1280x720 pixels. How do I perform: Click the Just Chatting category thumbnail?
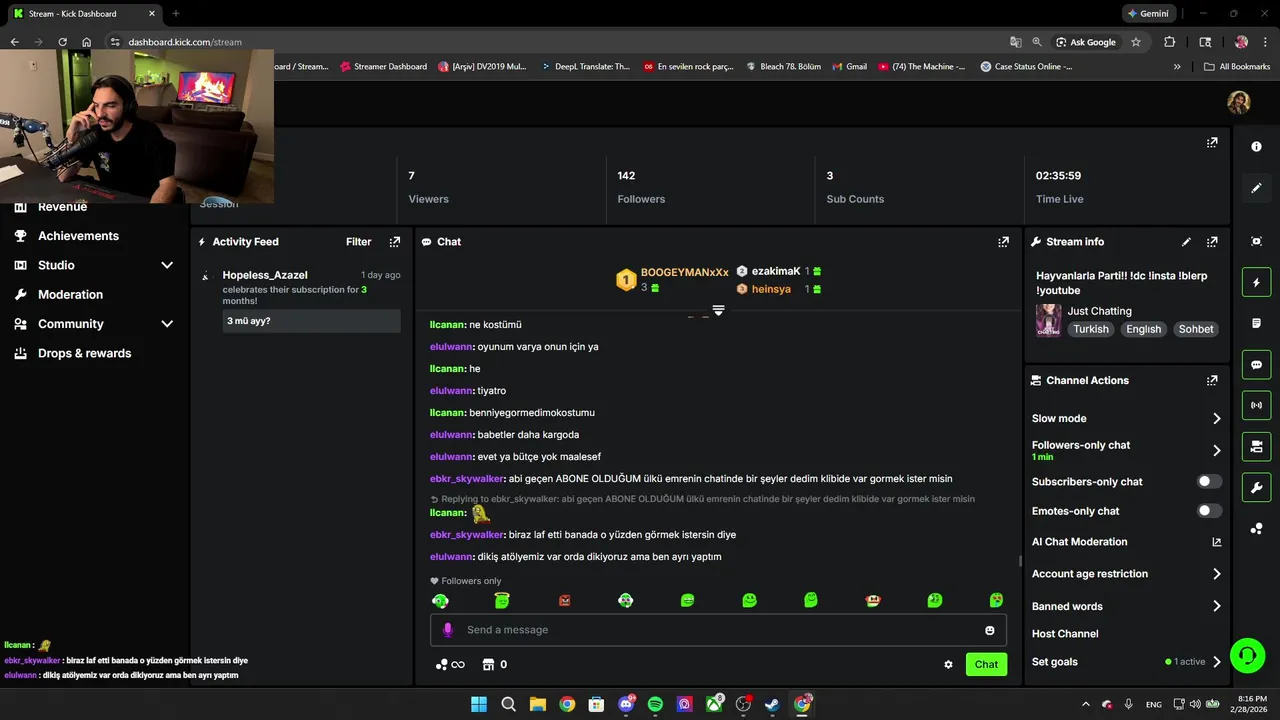(1048, 320)
